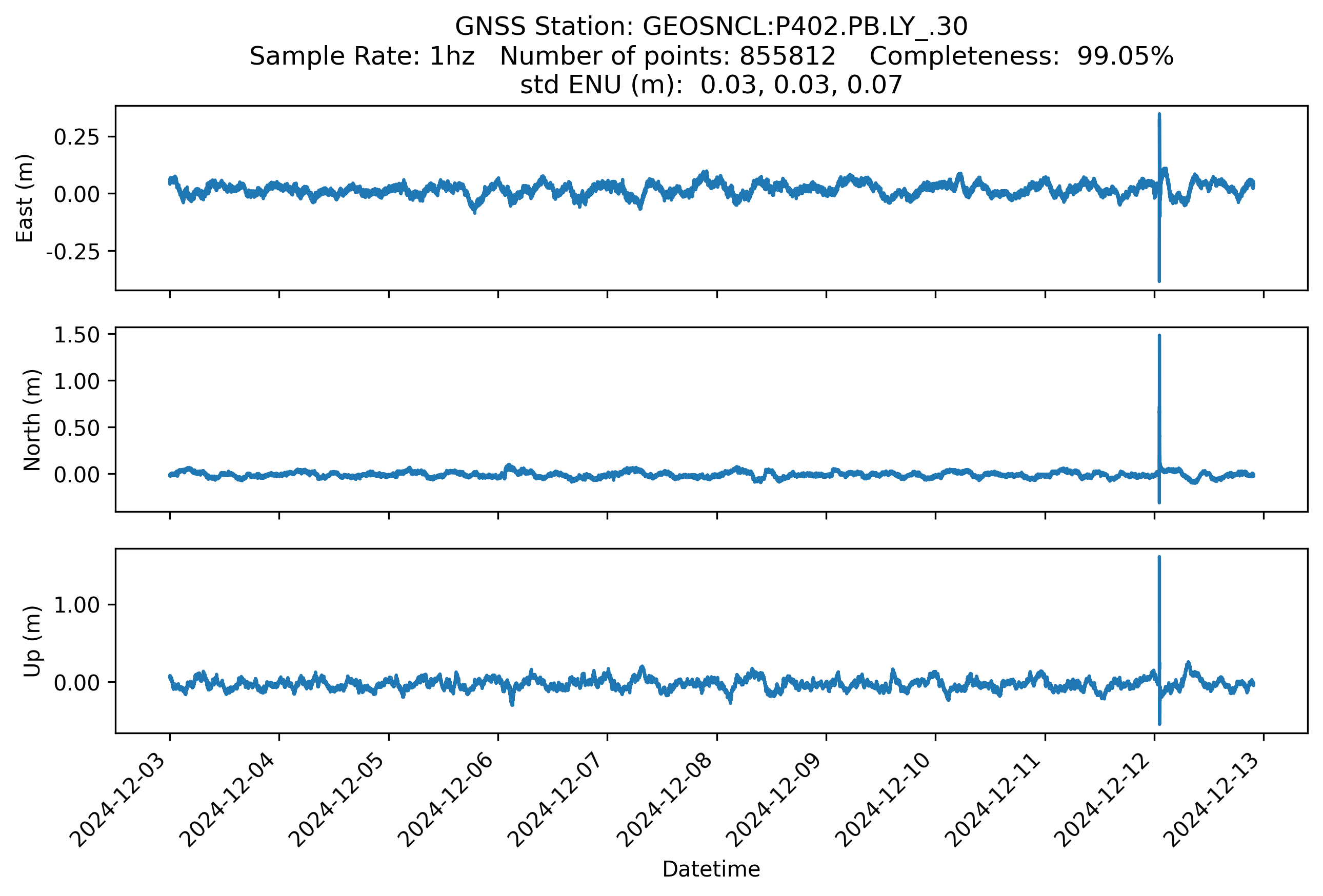Click the 1.00 tick on the Up axis
Screen dimensions: 1323x896
pos(76,605)
